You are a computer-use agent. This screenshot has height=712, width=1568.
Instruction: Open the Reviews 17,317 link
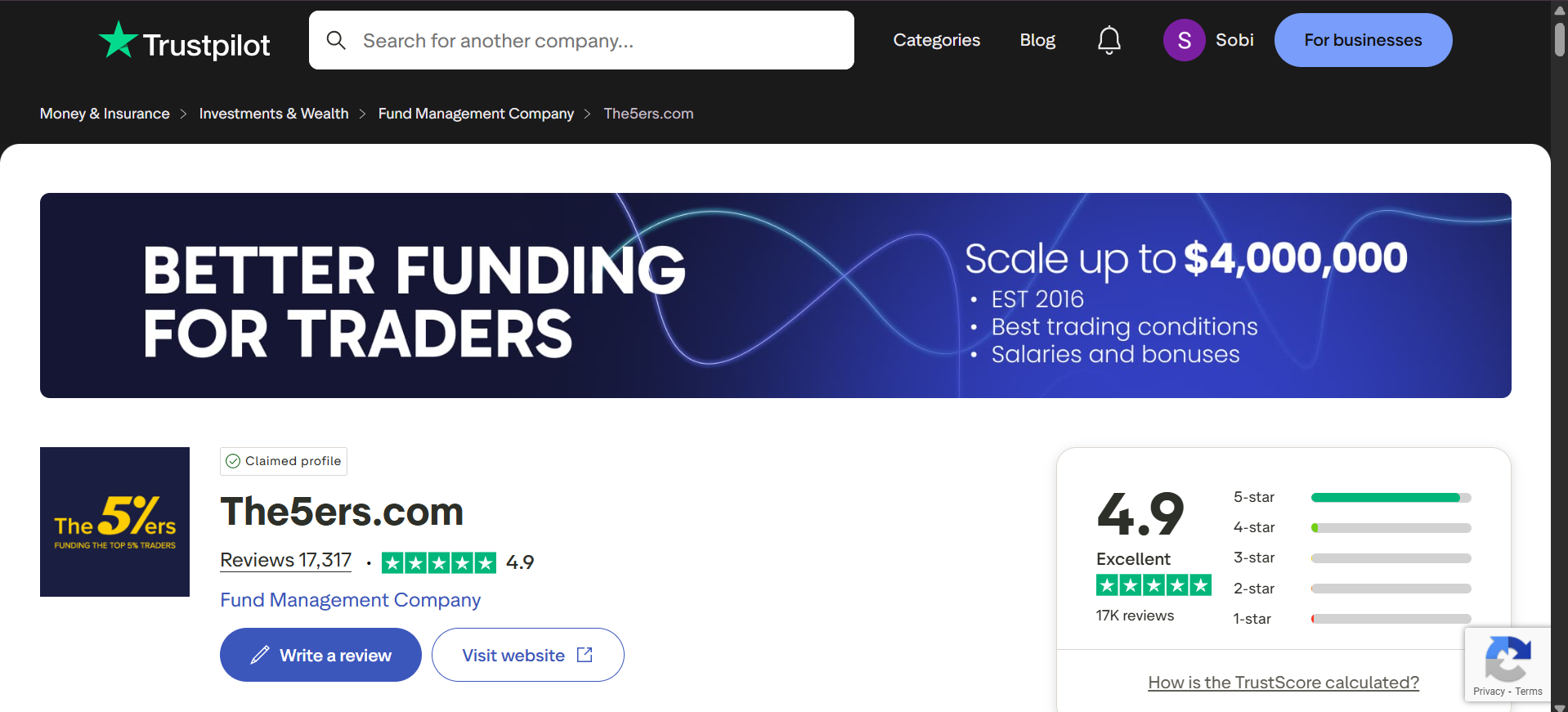[284, 560]
